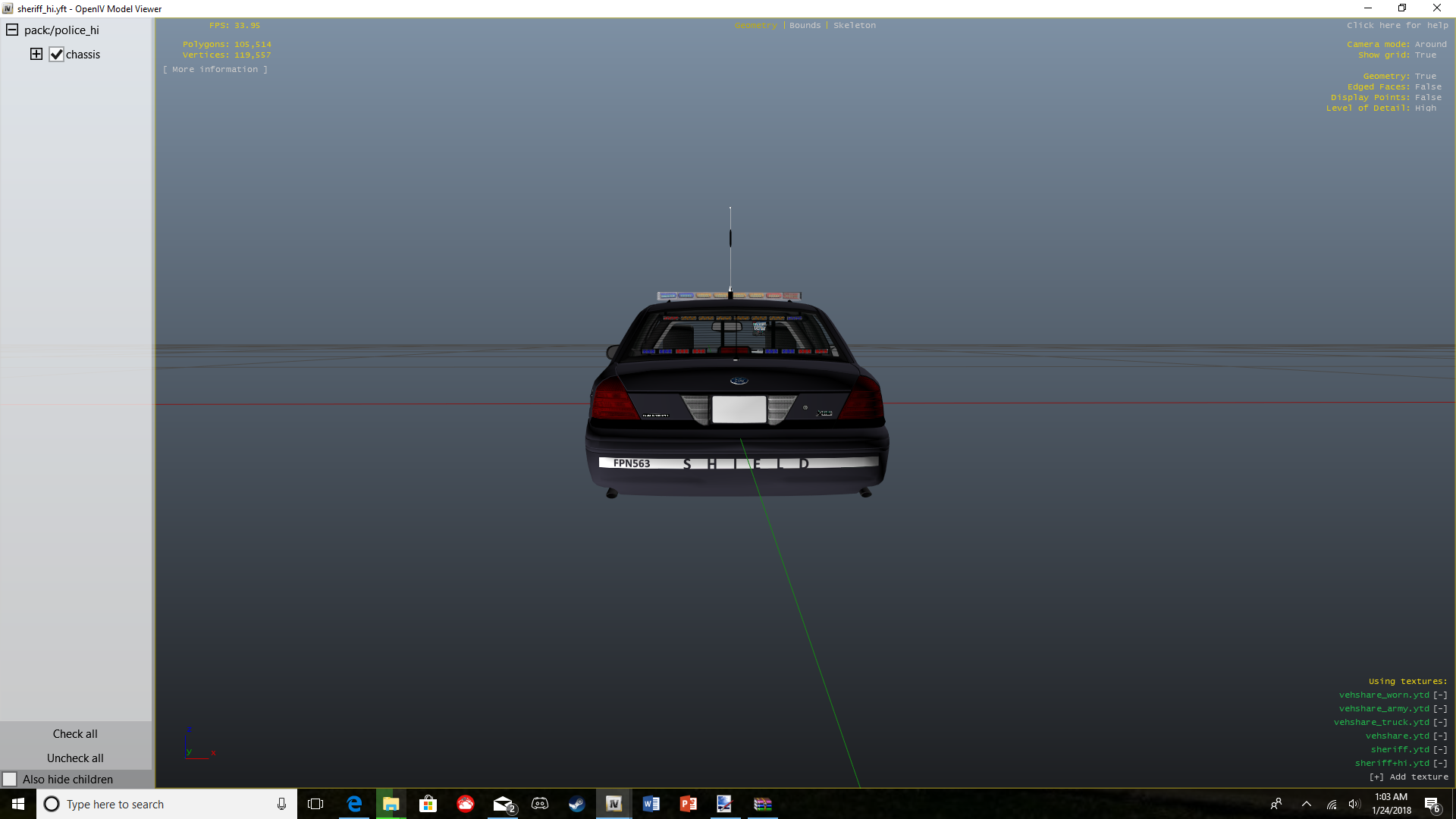Open File Explorer from taskbar
This screenshot has width=1456, height=819.
click(x=391, y=804)
